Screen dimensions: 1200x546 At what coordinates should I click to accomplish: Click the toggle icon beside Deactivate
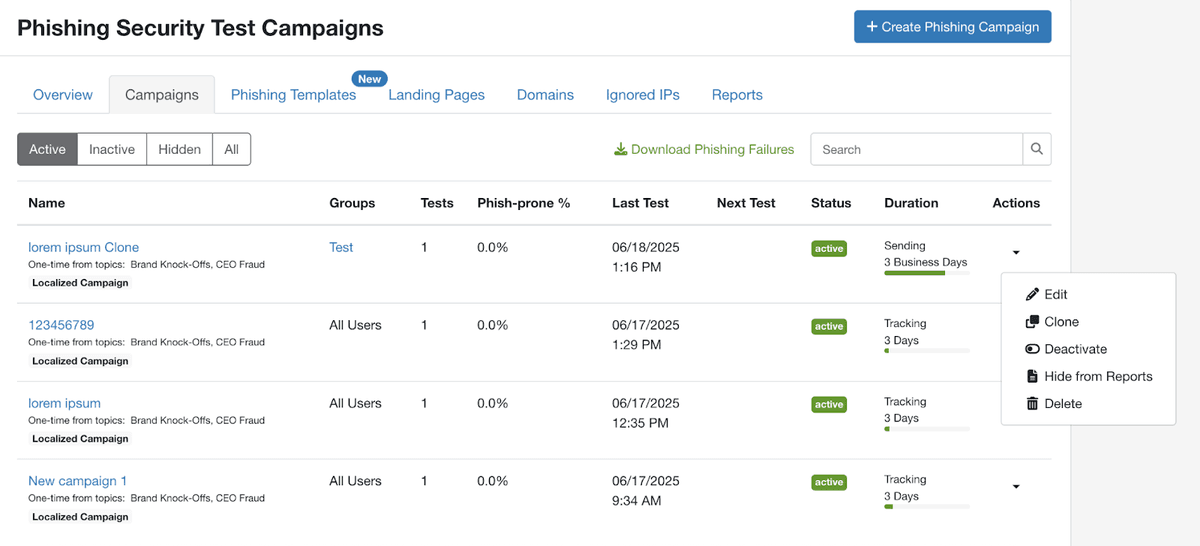coord(1033,349)
